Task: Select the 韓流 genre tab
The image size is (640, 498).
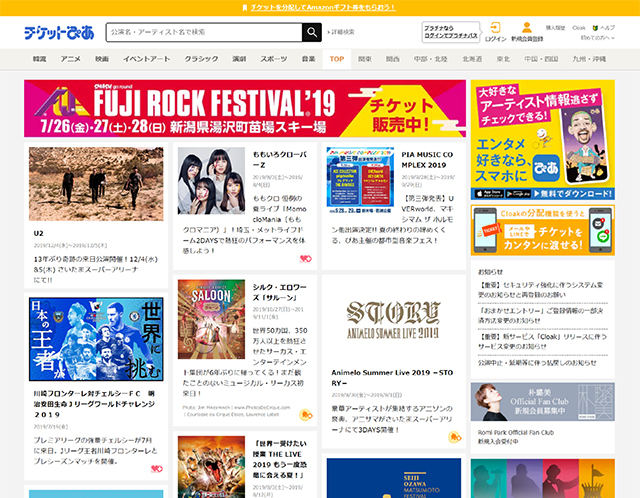Action: [40, 59]
